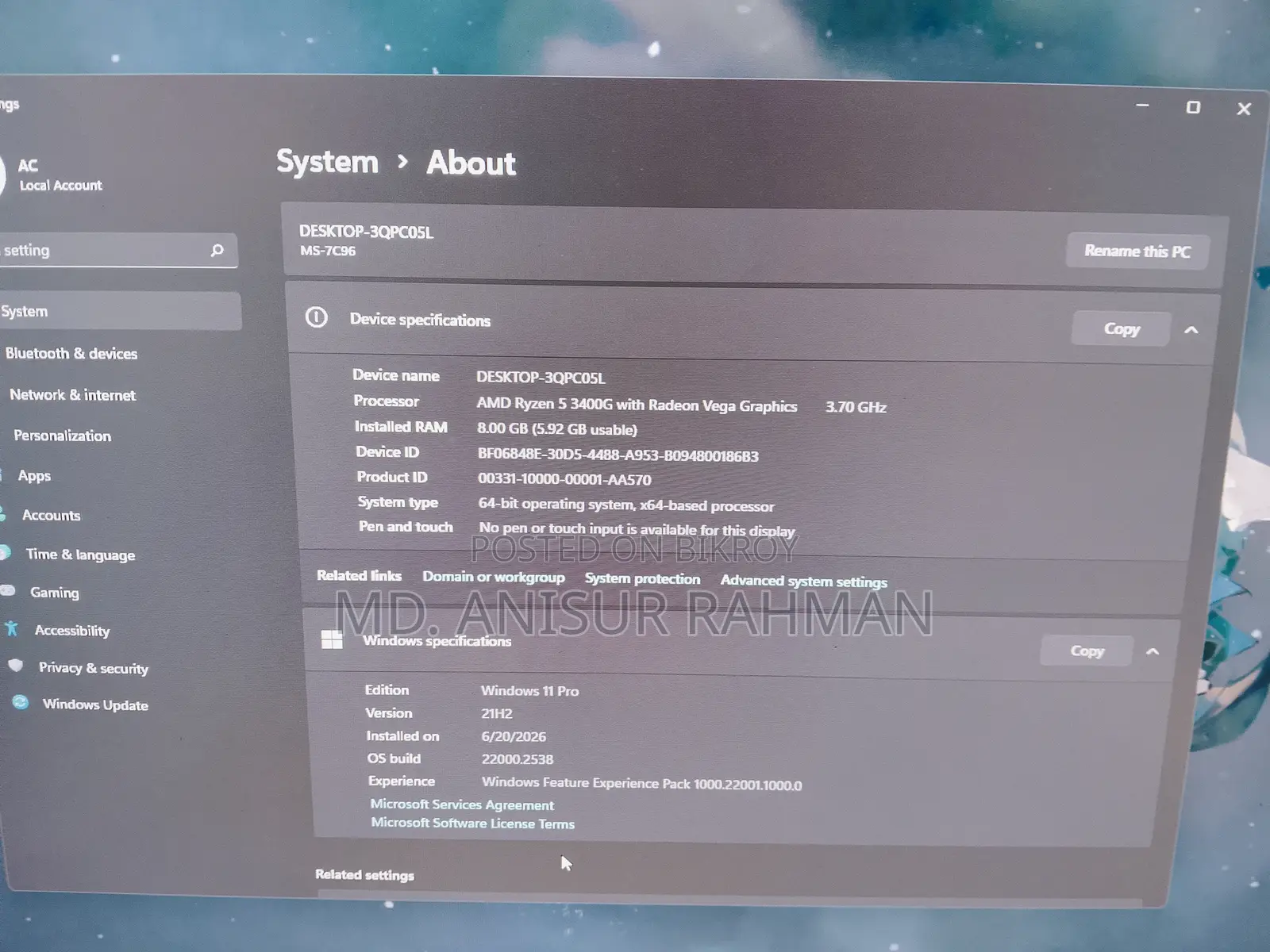Open Microsoft Software License Terms
Viewport: 1270px width, 952px height.
[x=472, y=823]
